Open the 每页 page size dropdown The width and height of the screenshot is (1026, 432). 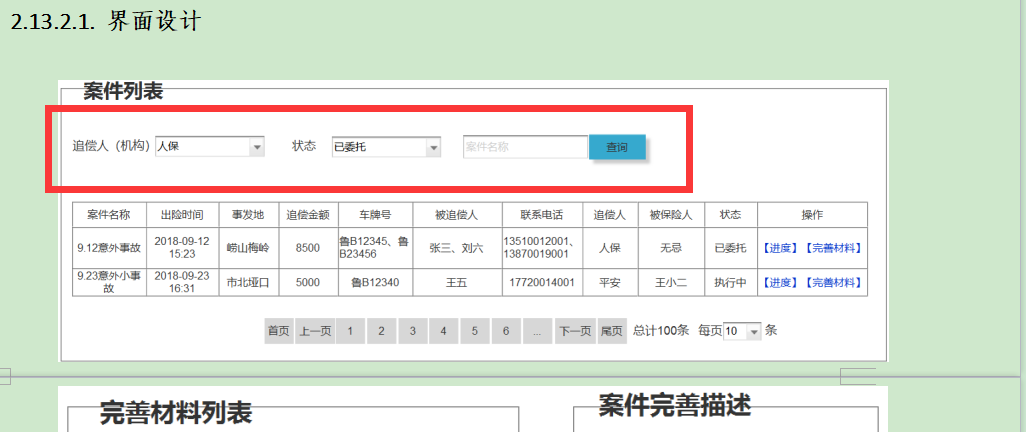click(x=742, y=331)
